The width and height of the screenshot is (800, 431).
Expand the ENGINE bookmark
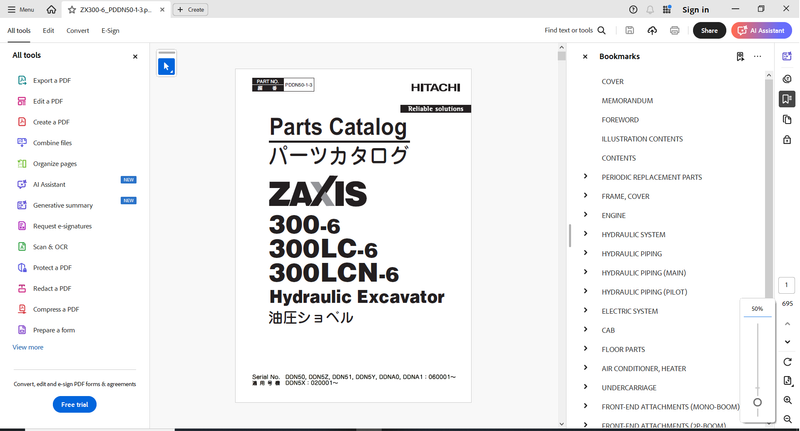pos(585,215)
